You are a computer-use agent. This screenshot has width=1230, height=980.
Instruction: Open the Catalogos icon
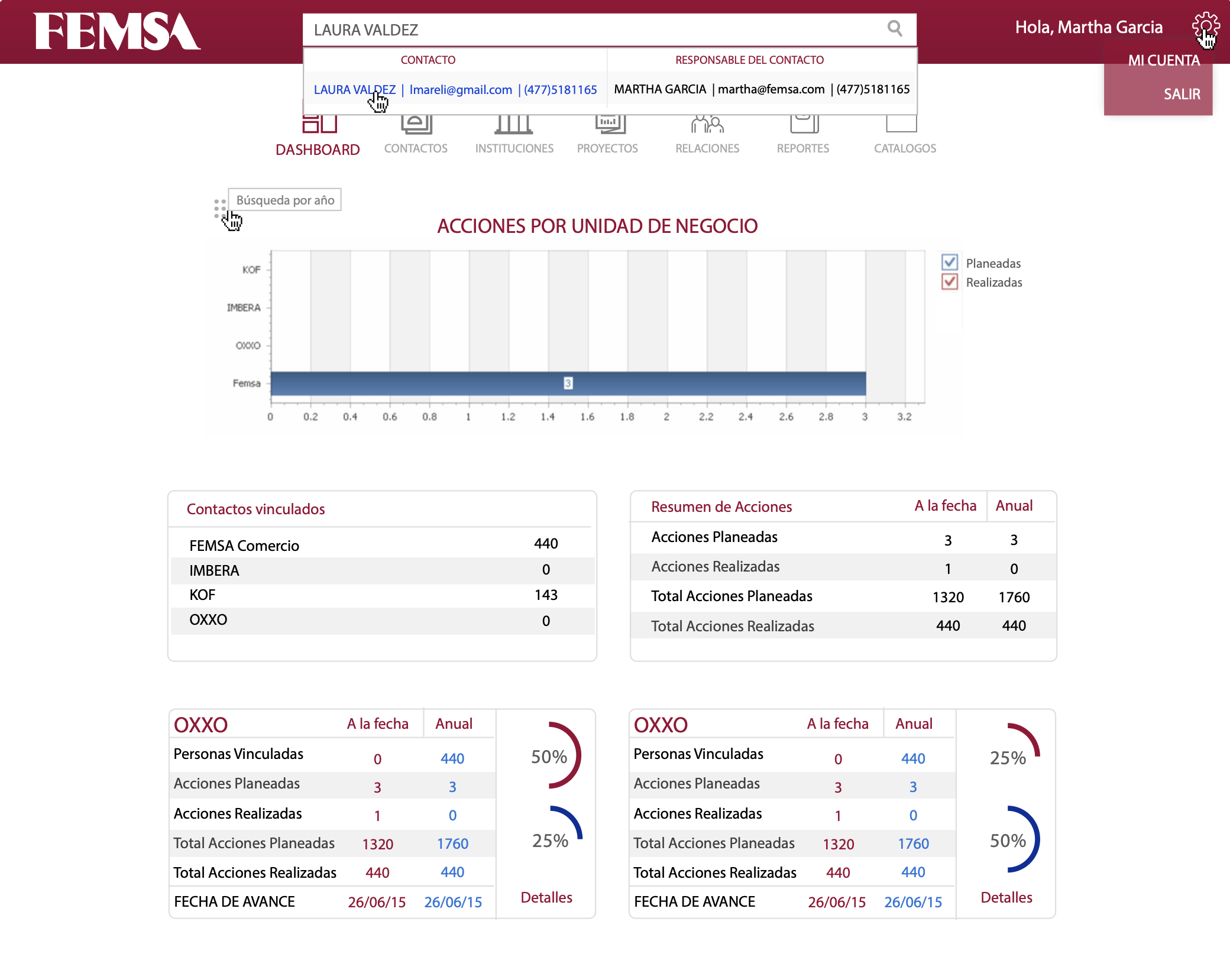pyautogui.click(x=901, y=125)
